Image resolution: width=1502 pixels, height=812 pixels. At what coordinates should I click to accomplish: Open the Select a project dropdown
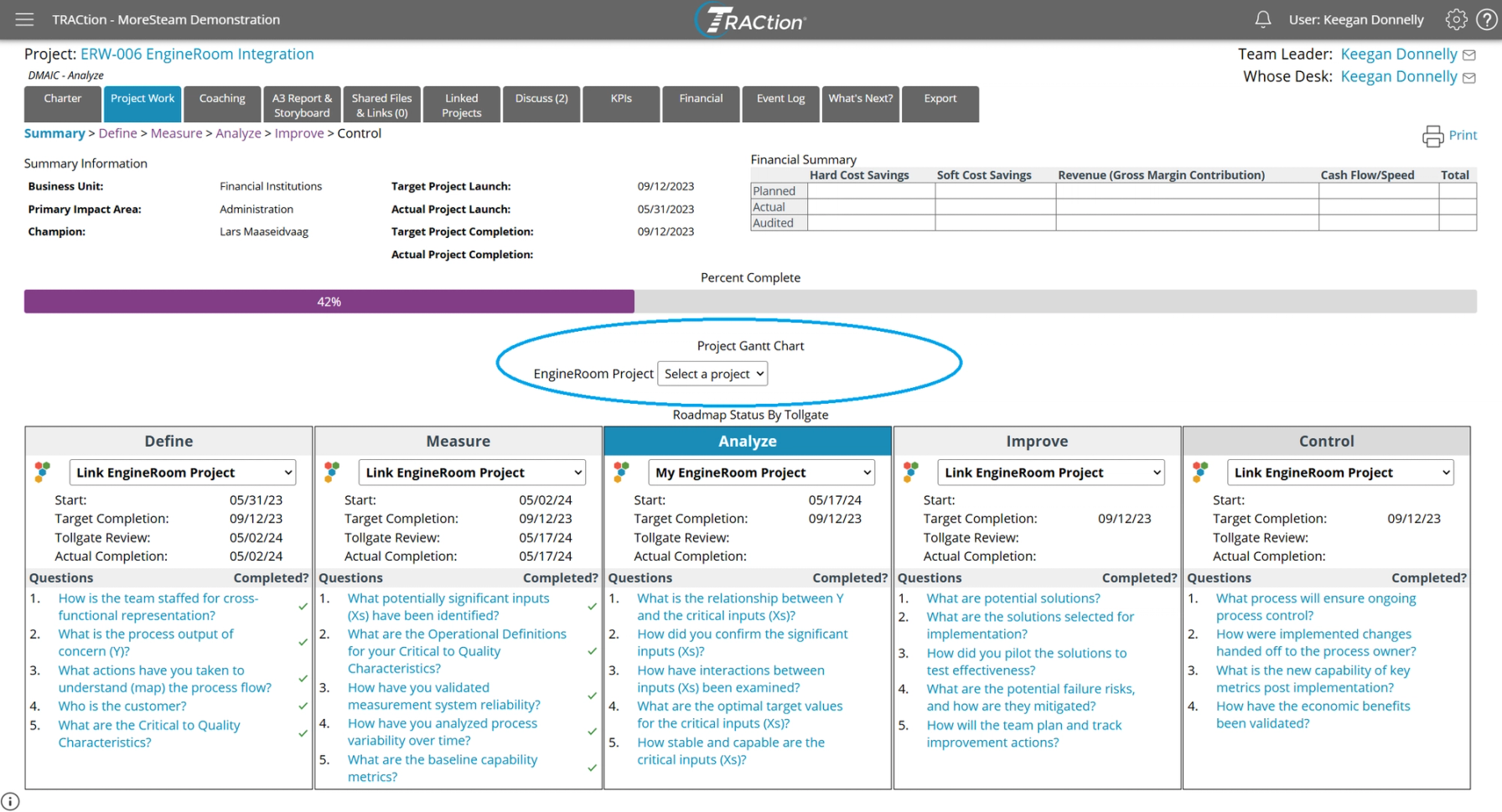coord(712,374)
